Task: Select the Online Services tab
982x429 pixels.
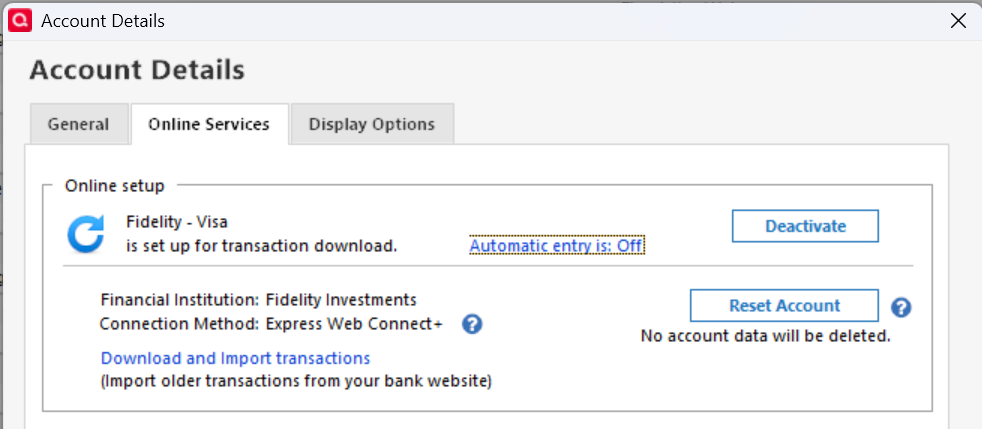Action: (209, 124)
